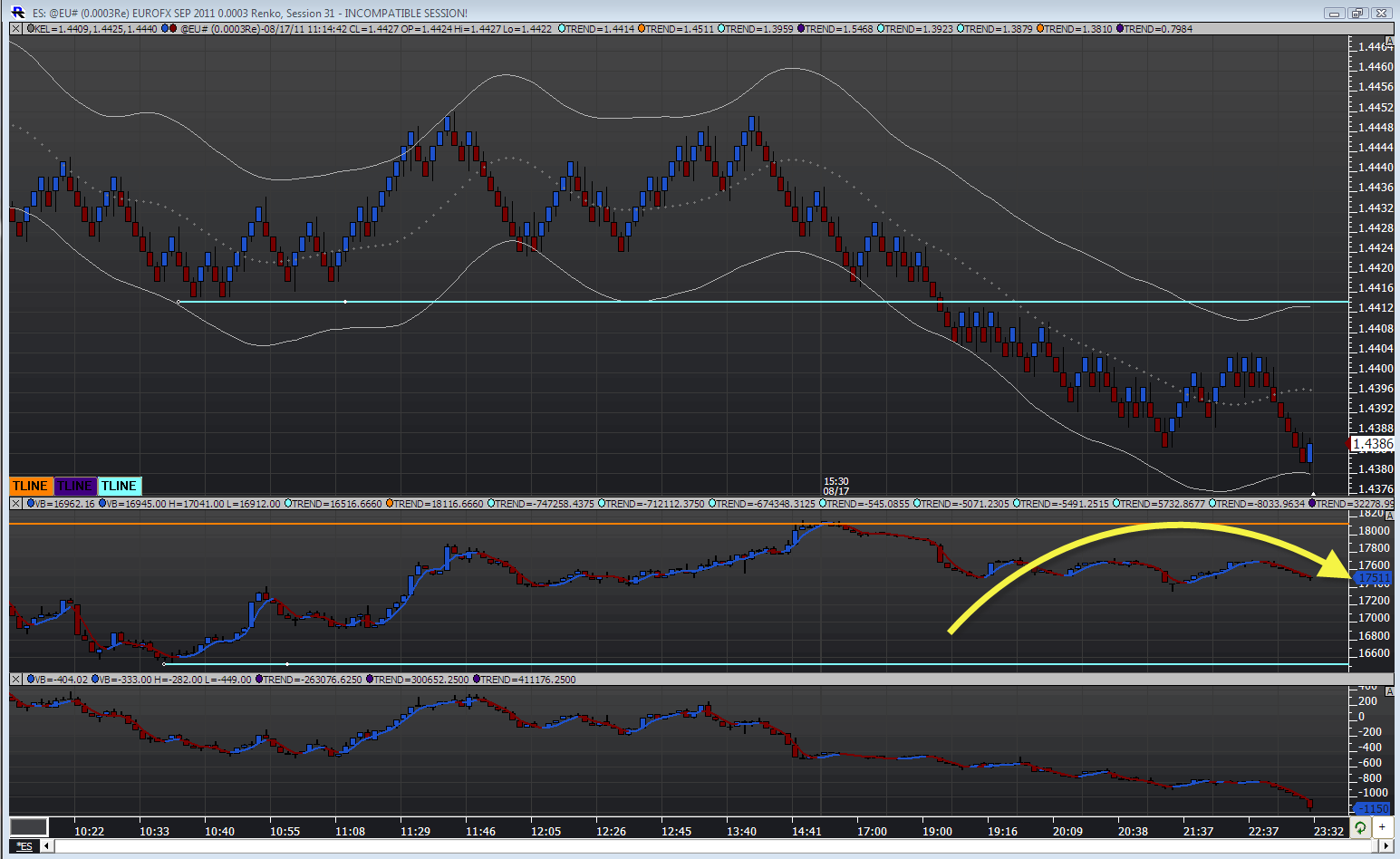Click the orange horizontal line in middle pane
The height and width of the screenshot is (859, 1400).
(680, 524)
